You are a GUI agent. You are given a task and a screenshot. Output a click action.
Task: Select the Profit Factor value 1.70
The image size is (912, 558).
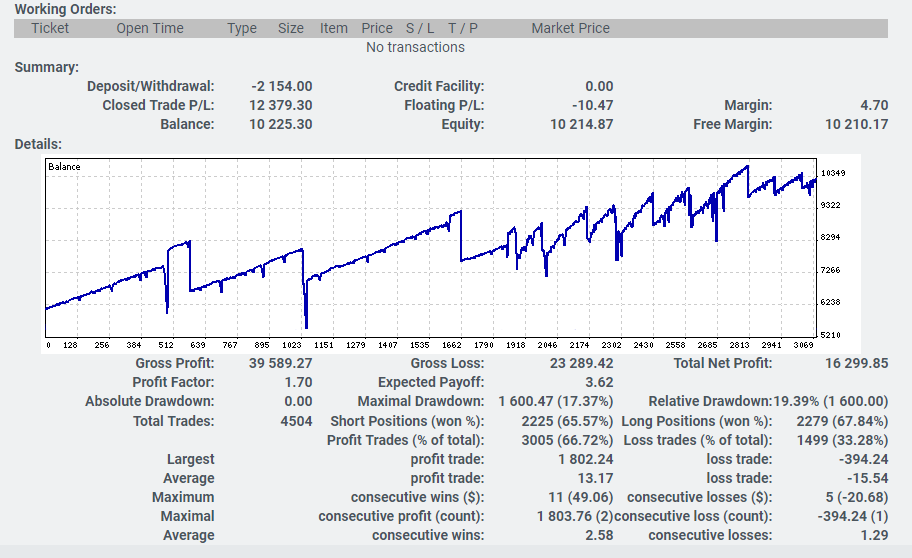coord(298,382)
